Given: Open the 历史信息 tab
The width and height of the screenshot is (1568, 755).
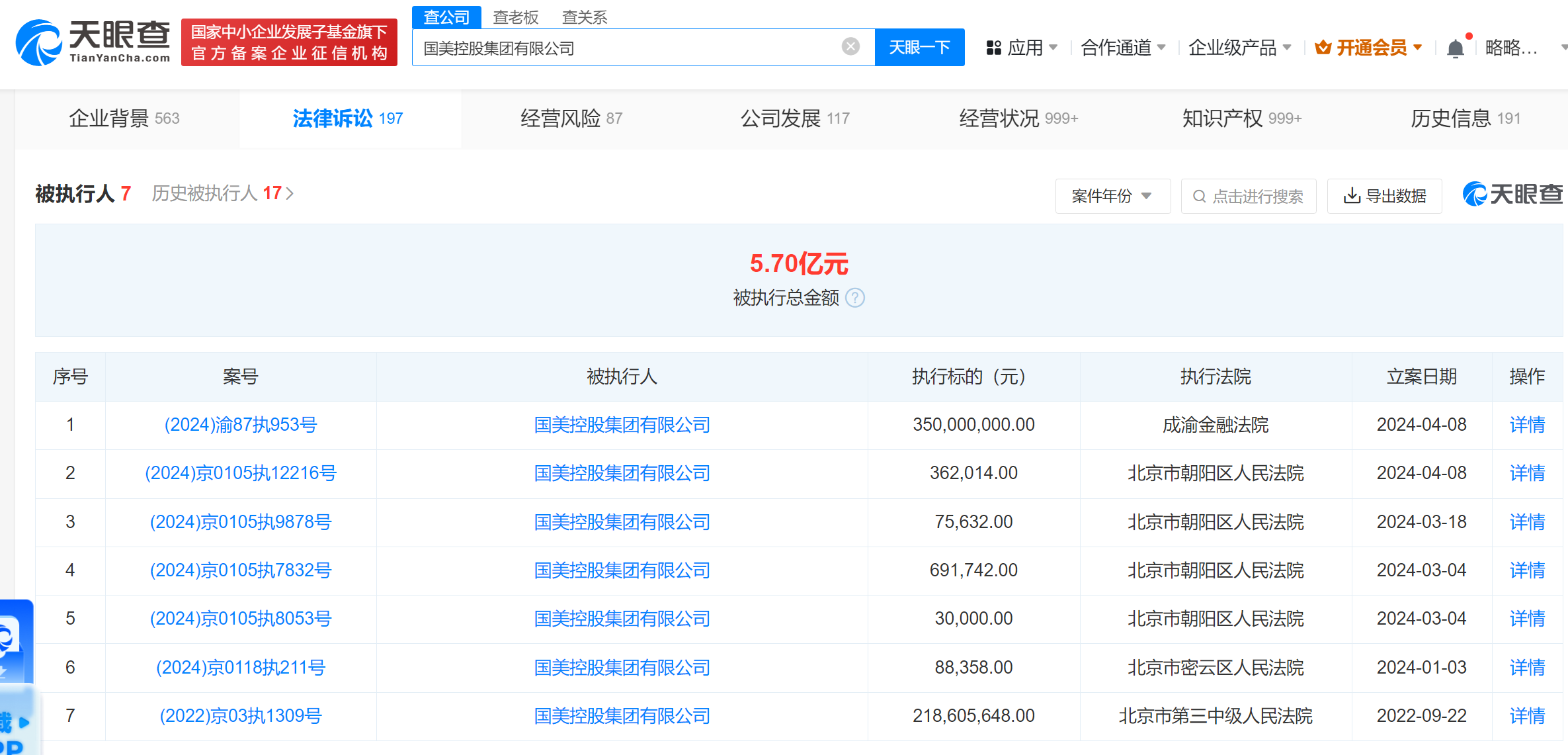Looking at the screenshot, I should [1465, 118].
